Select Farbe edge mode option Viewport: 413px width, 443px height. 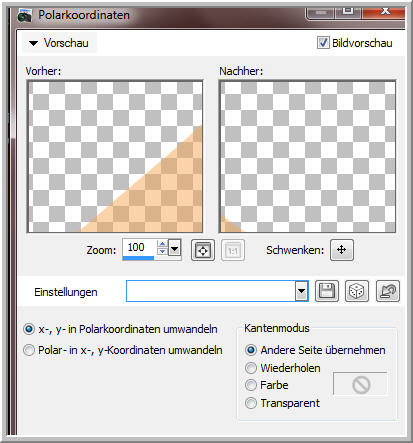[251, 385]
